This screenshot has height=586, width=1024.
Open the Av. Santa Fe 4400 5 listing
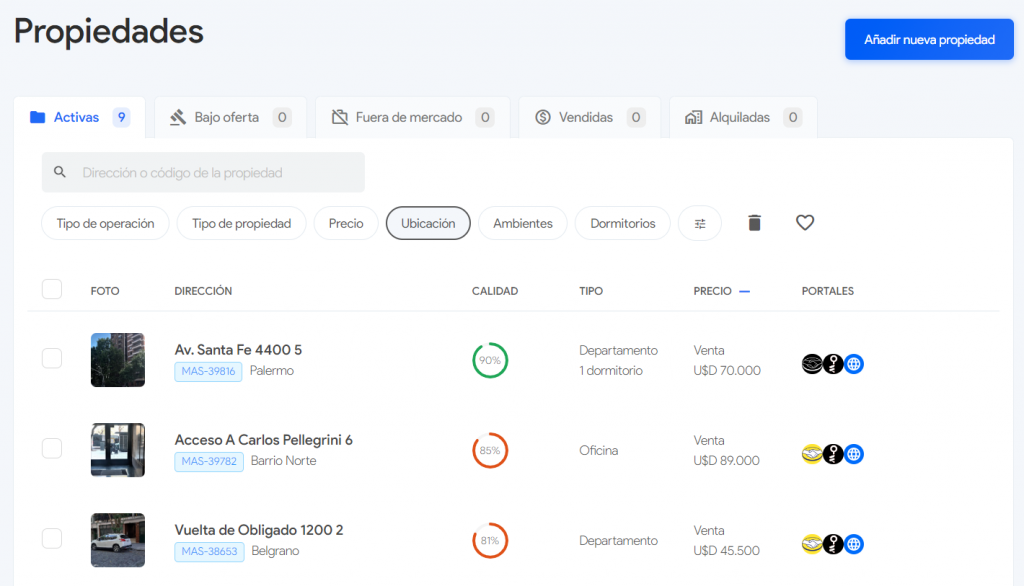[238, 350]
